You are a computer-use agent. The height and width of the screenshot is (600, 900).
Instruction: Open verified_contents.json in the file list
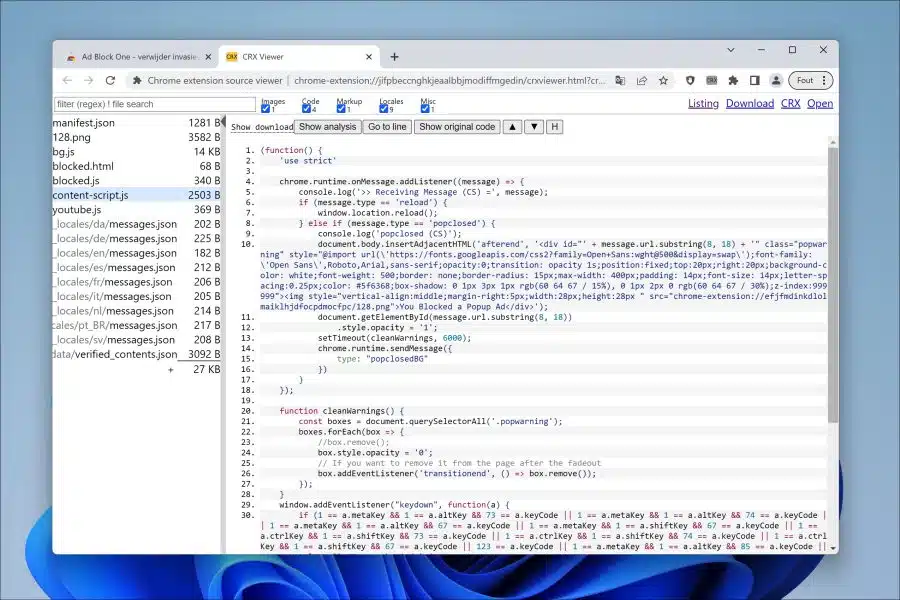137,354
